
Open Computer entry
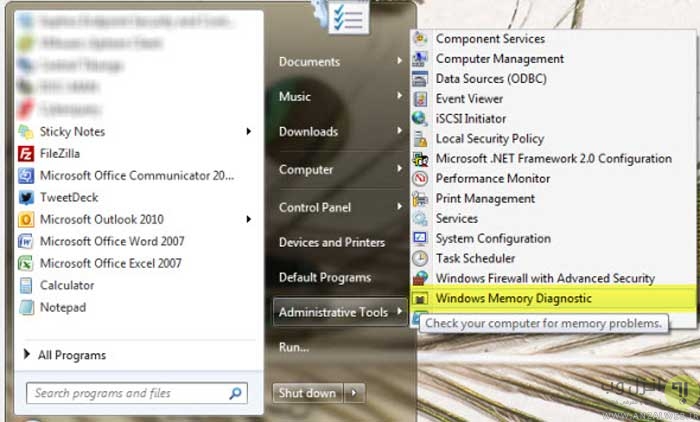[306, 170]
